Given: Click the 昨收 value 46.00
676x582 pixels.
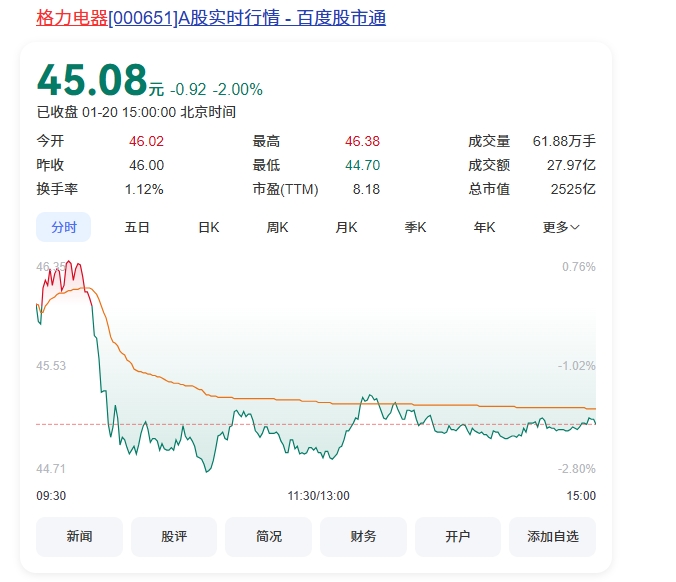Looking at the screenshot, I should coord(147,165).
